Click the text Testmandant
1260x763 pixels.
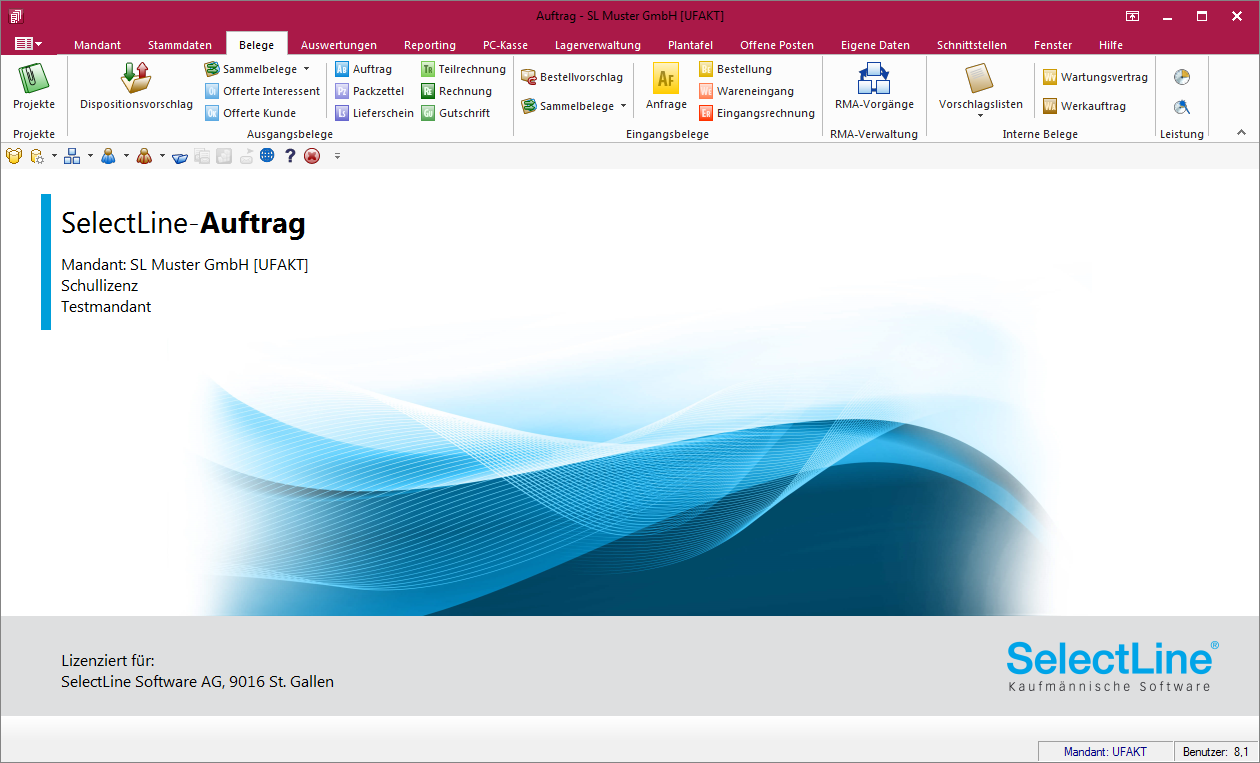pyautogui.click(x=106, y=307)
